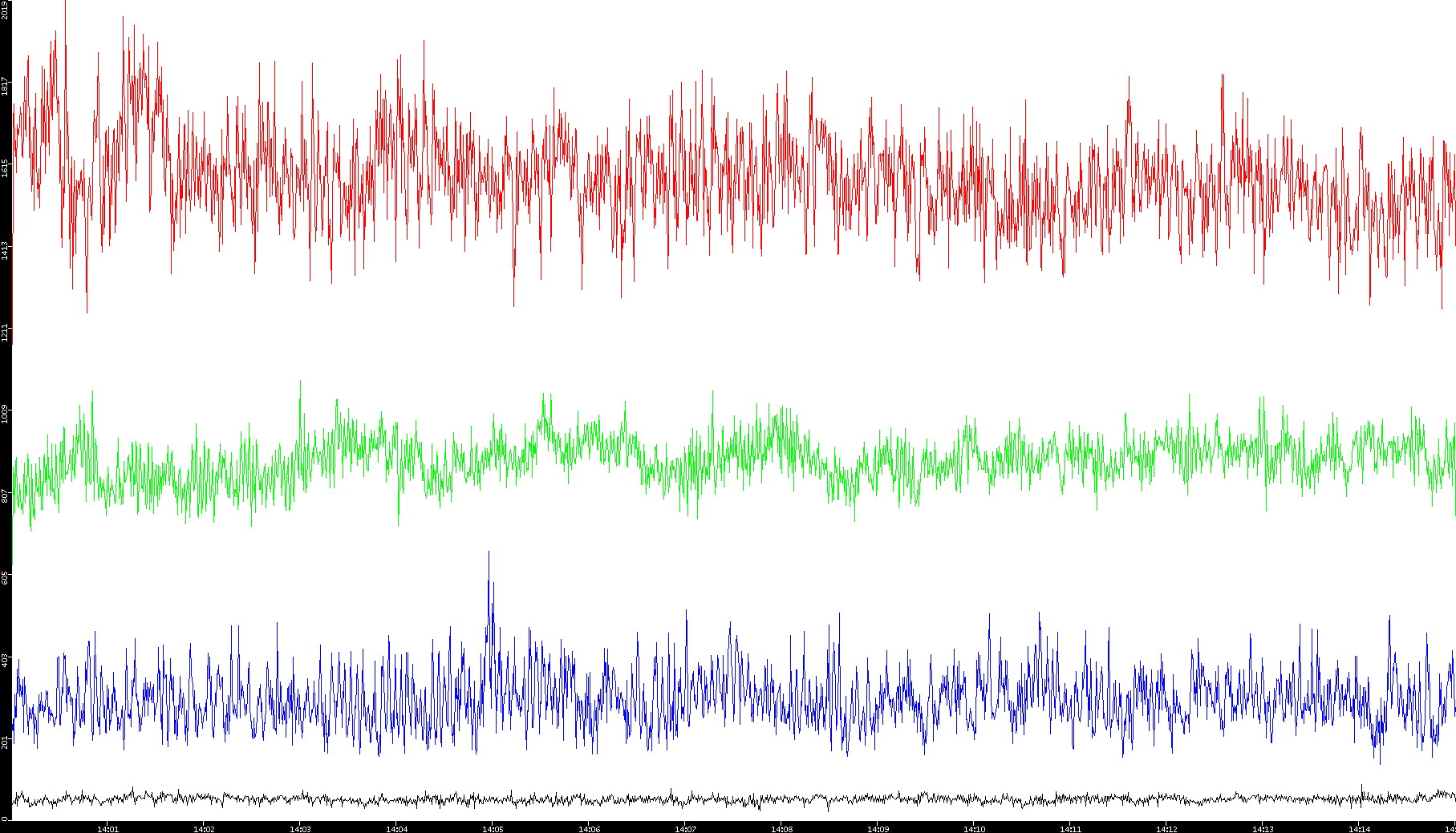
Task: Click the 1009 vertical axis label
Action: tap(5, 414)
